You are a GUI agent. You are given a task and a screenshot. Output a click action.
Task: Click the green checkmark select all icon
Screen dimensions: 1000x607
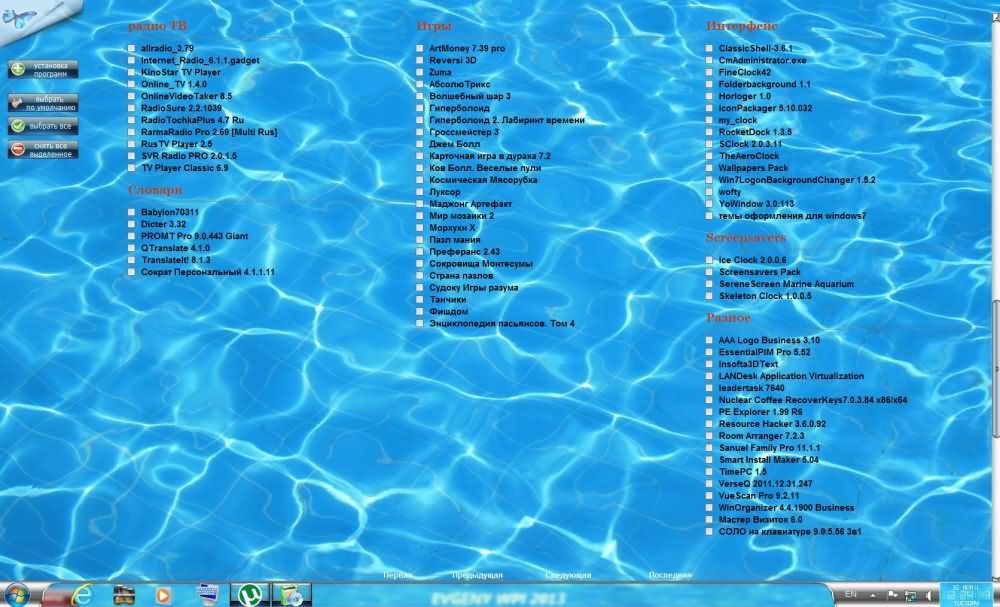pos(18,126)
